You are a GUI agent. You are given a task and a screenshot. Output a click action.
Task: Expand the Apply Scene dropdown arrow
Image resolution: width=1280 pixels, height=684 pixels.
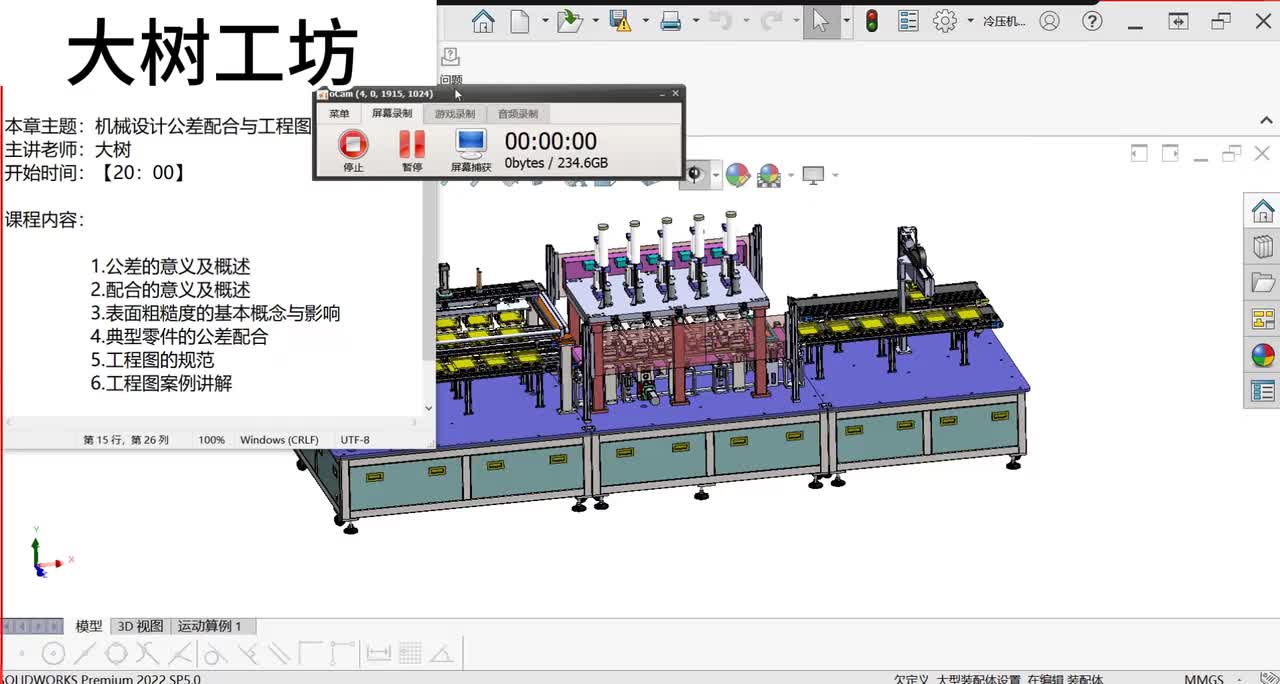coord(789,176)
